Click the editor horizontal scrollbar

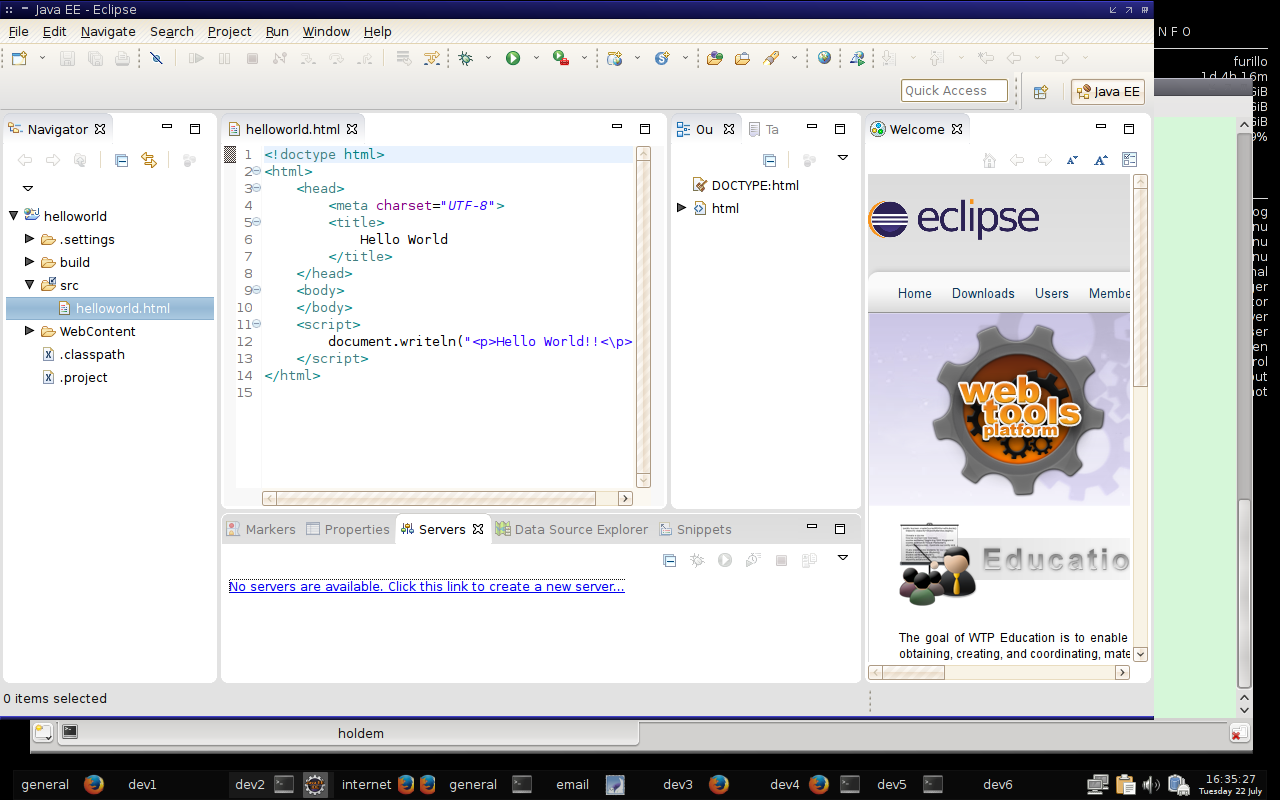[x=447, y=498]
